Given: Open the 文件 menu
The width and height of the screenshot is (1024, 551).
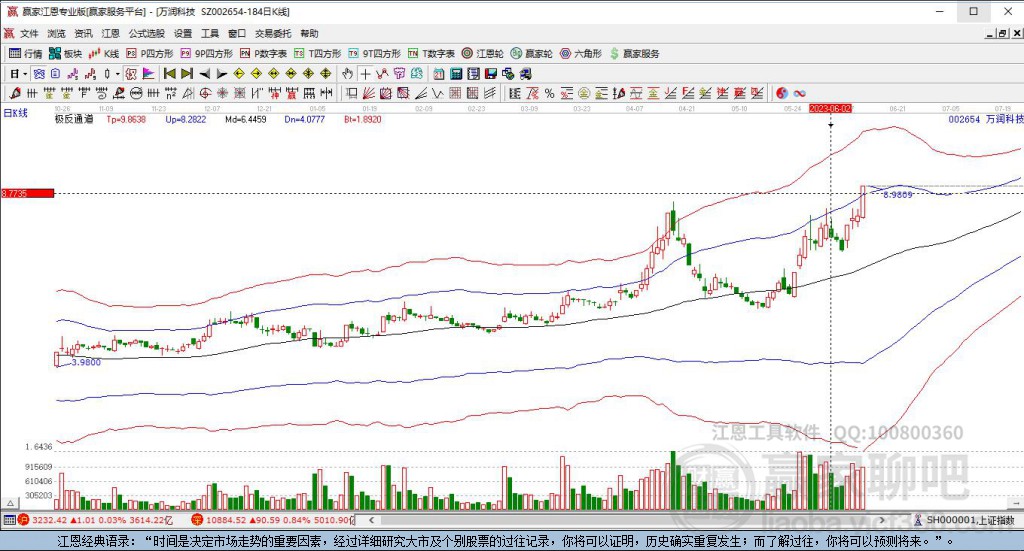Looking at the screenshot, I should tap(29, 33).
